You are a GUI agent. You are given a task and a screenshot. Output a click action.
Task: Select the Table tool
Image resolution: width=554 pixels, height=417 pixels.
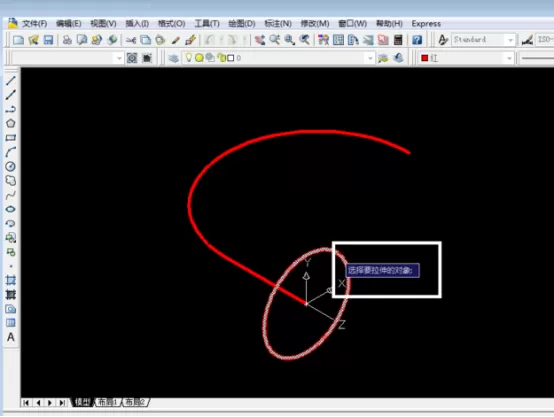pyautogui.click(x=11, y=323)
